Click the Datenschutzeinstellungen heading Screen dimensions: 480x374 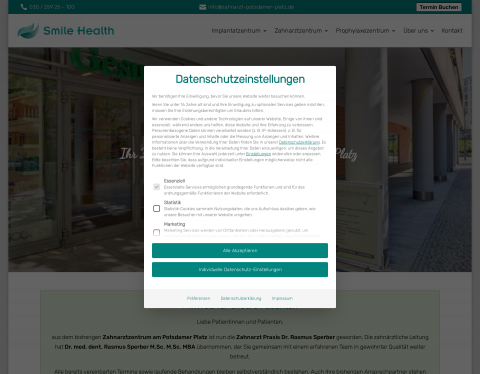click(240, 79)
